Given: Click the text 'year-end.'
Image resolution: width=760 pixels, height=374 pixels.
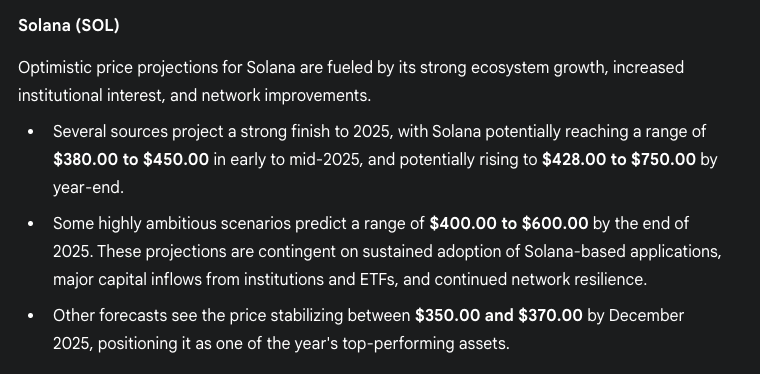Looking at the screenshot, I should [88, 187].
